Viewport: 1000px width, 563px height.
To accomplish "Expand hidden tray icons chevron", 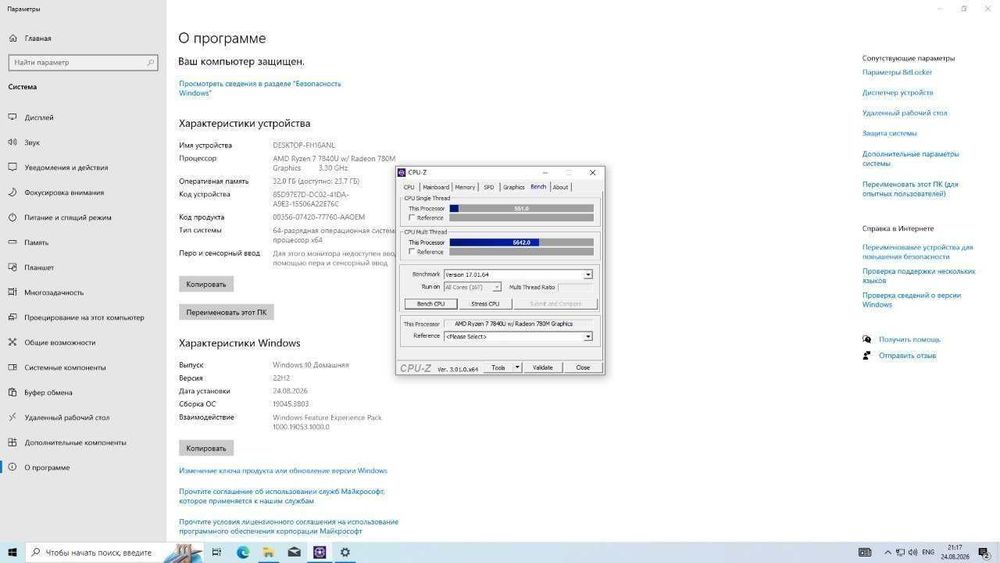I will click(887, 552).
